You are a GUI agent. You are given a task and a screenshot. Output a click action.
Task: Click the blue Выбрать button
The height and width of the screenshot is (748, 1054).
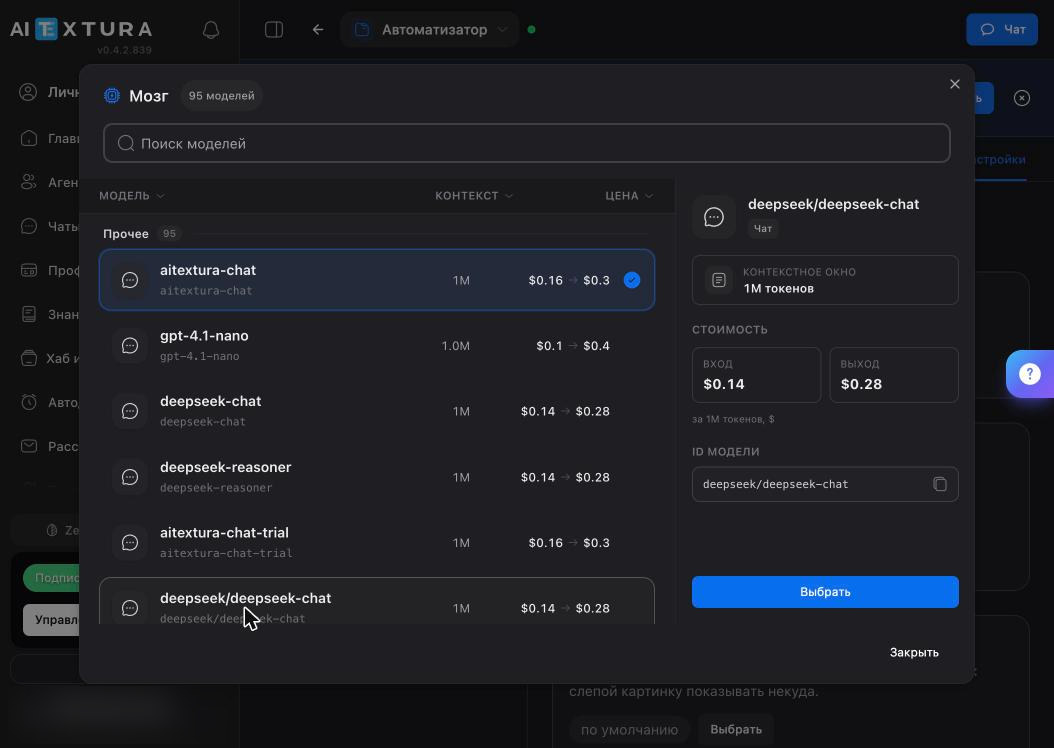tap(825, 591)
